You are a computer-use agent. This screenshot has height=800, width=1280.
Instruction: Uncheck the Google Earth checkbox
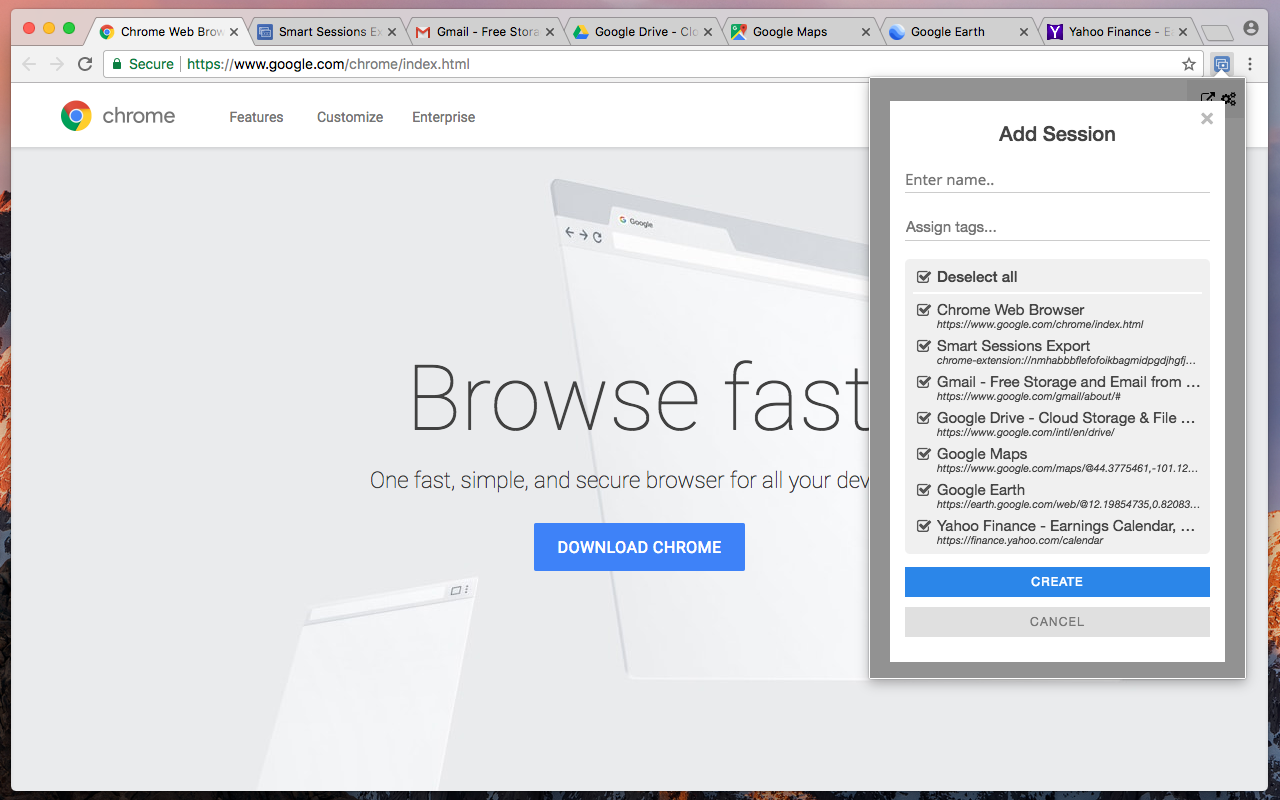coord(924,490)
